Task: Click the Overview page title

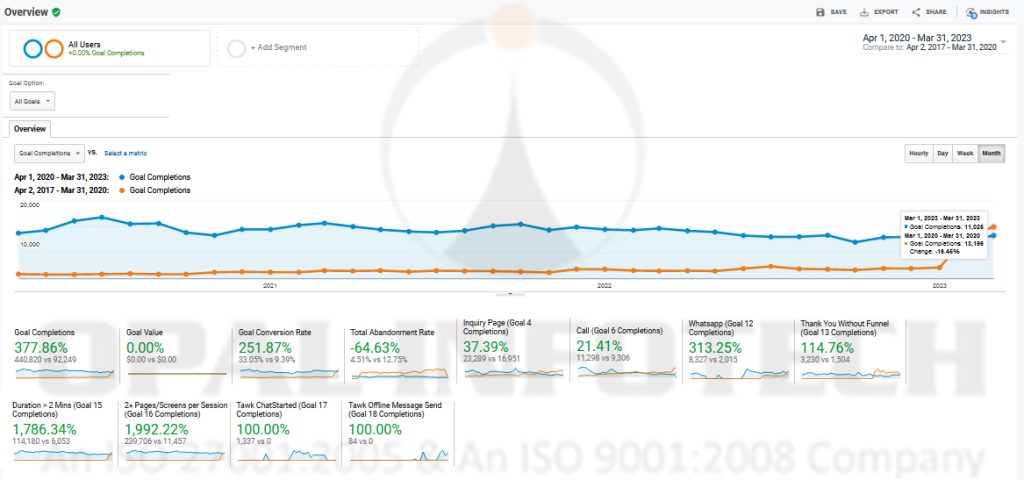Action: tap(25, 12)
